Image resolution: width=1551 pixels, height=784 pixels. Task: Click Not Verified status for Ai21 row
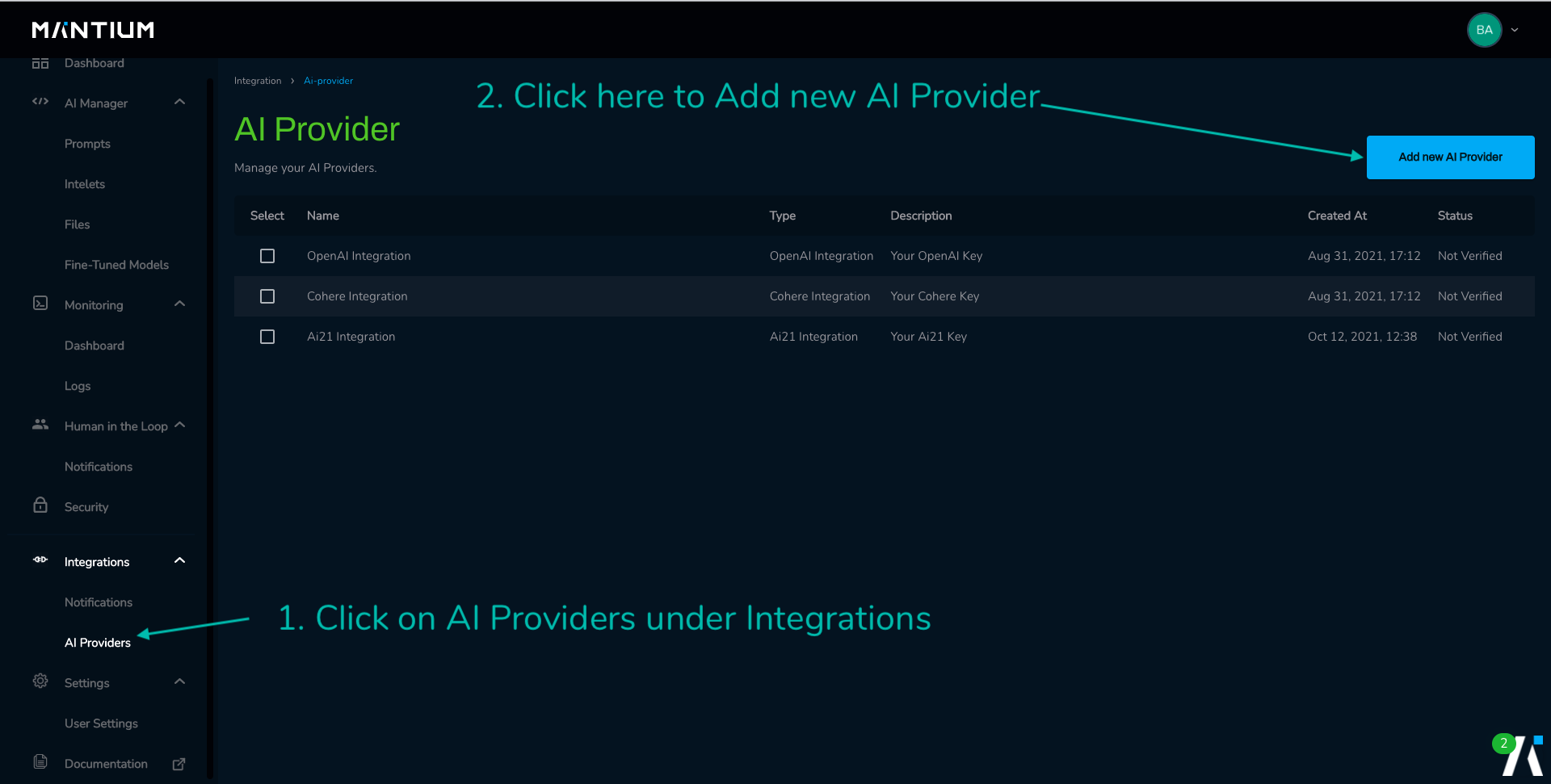1469,337
